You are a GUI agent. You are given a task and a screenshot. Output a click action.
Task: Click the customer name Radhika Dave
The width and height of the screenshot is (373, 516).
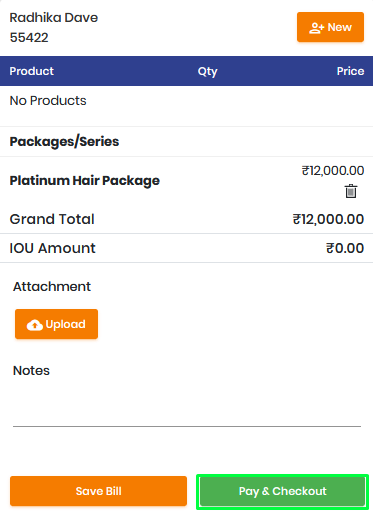tap(54, 18)
